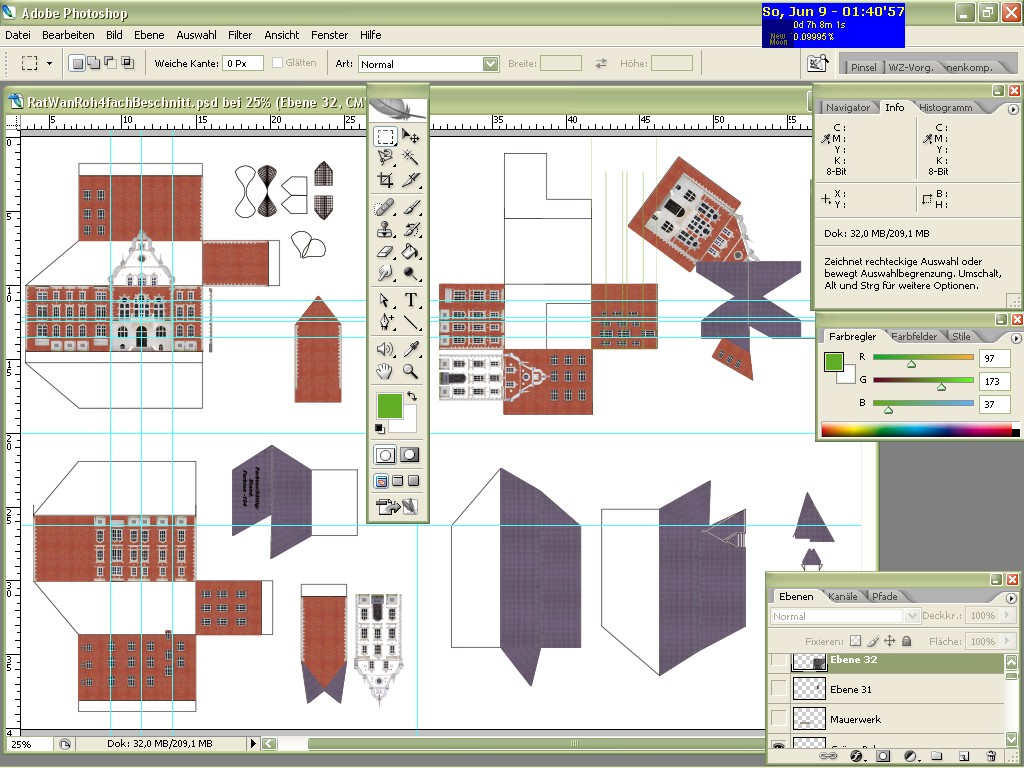Switch to the Histogramm tab
The image size is (1024, 768).
coord(945,107)
